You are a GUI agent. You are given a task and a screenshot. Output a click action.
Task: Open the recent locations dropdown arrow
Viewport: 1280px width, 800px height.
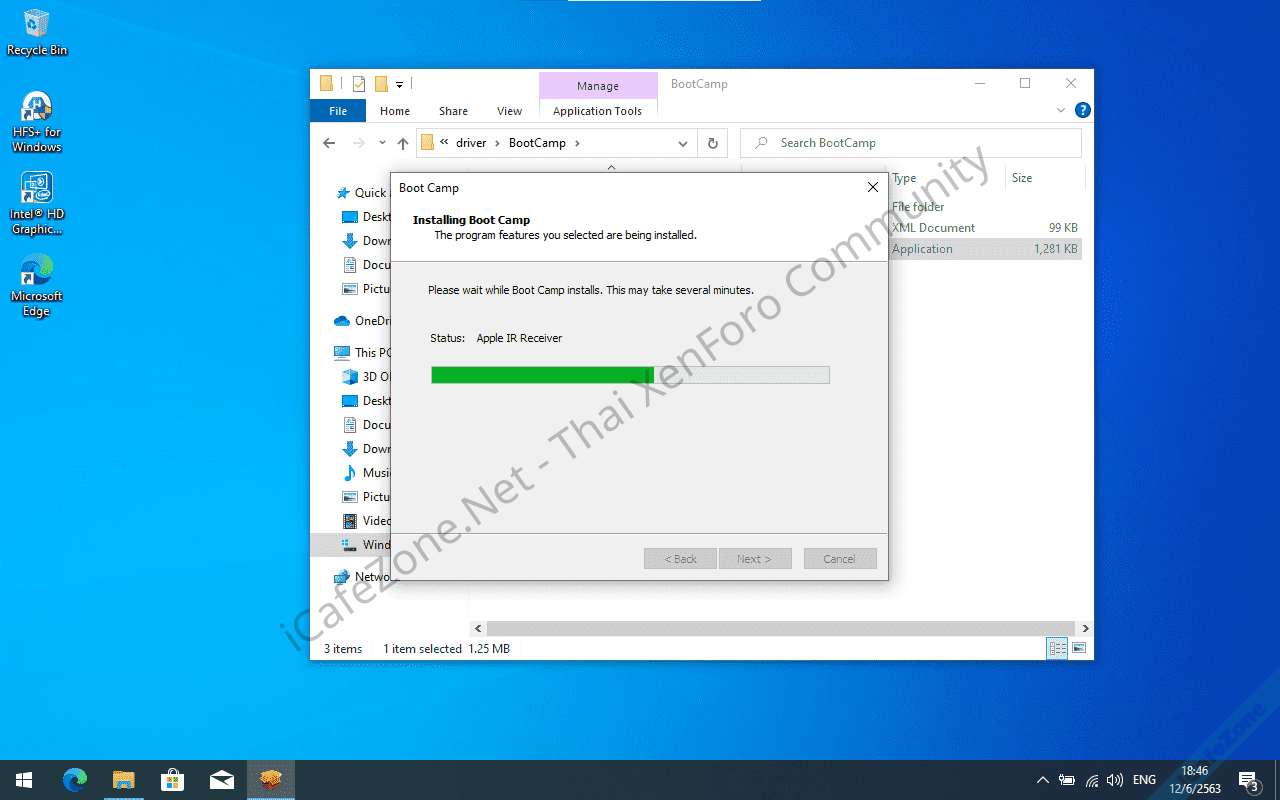382,143
